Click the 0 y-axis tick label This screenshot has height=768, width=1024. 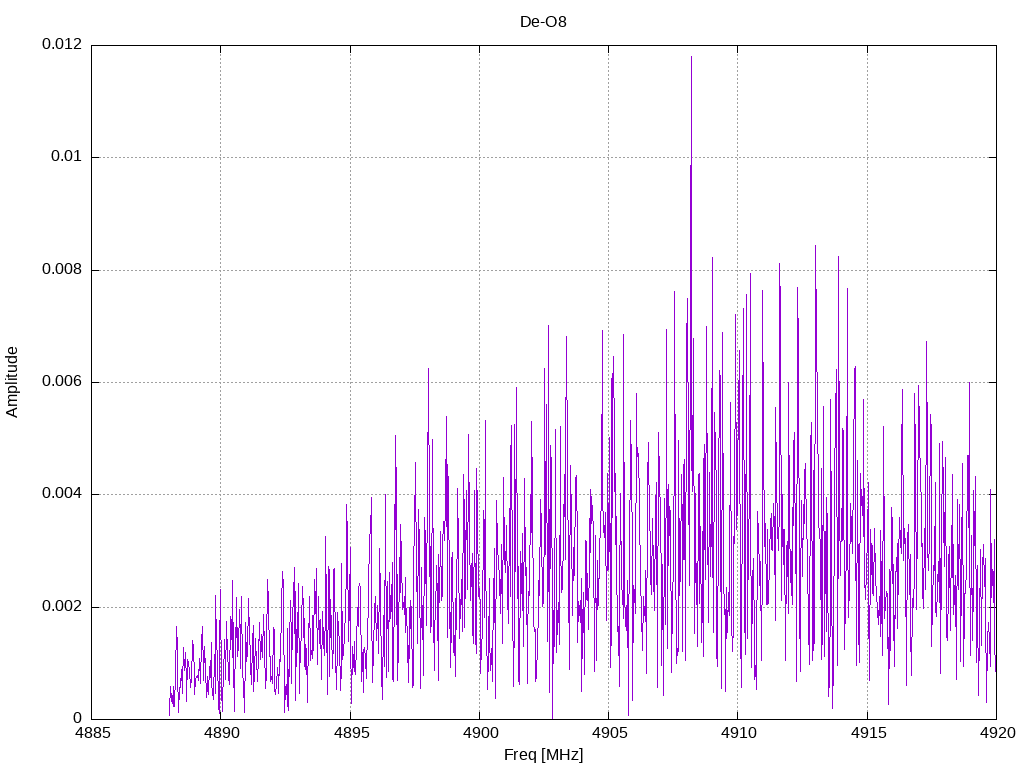click(x=78, y=719)
